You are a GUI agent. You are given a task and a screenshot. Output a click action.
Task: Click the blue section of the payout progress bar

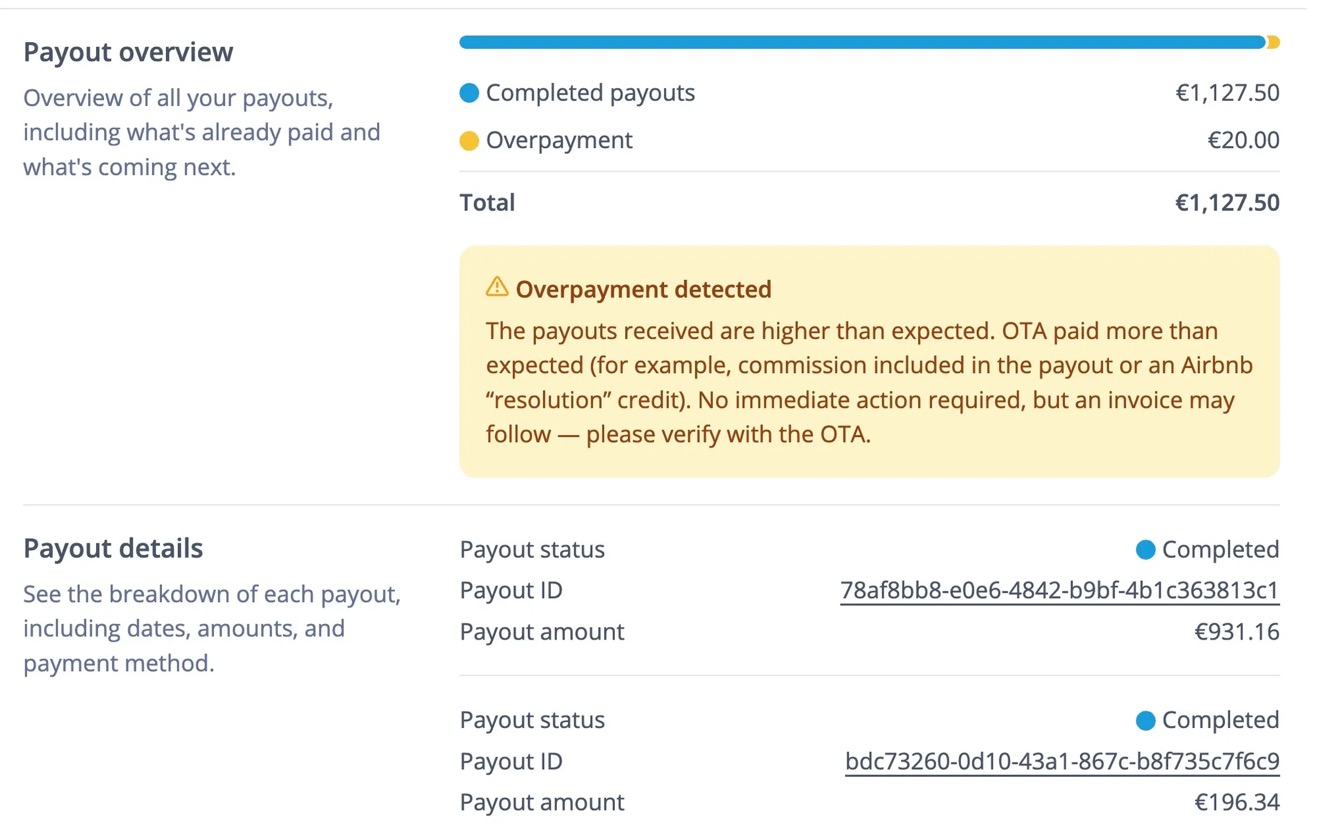point(860,43)
